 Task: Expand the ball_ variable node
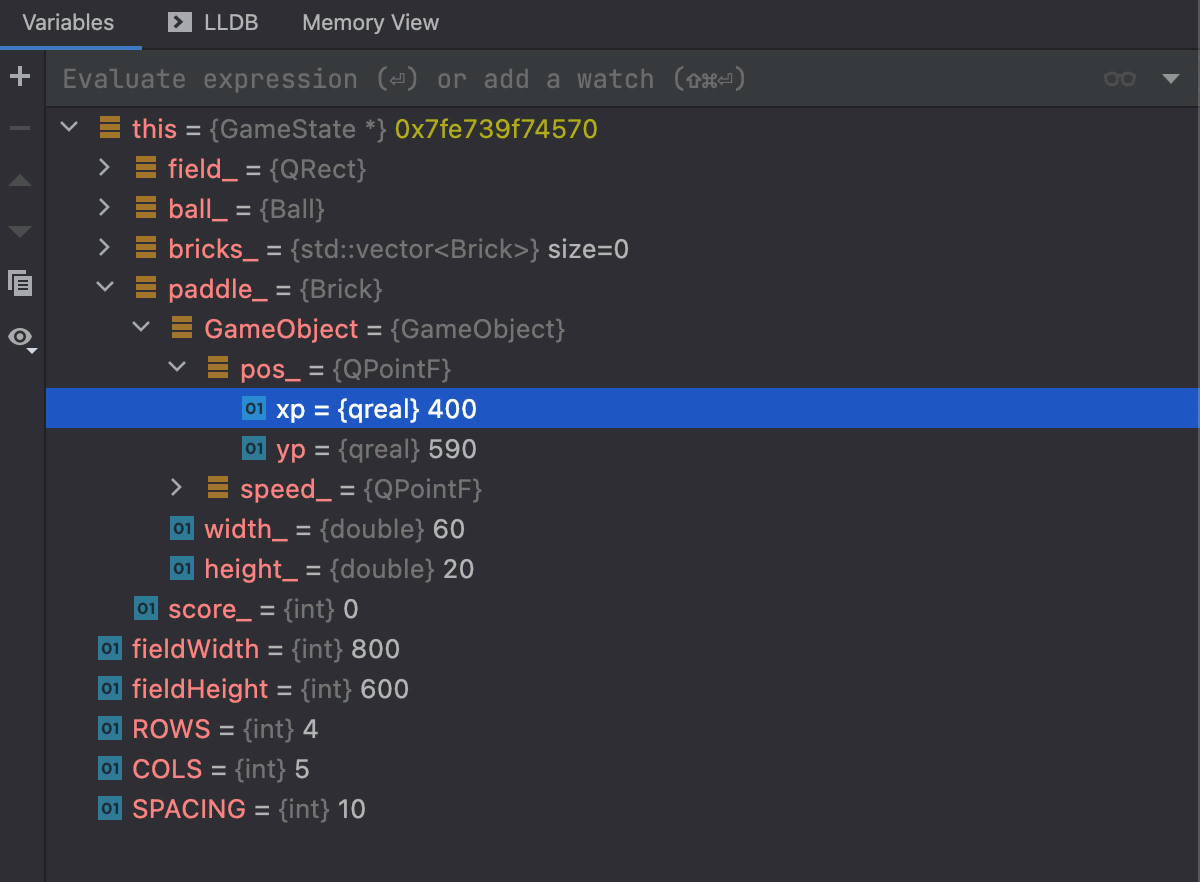point(104,208)
